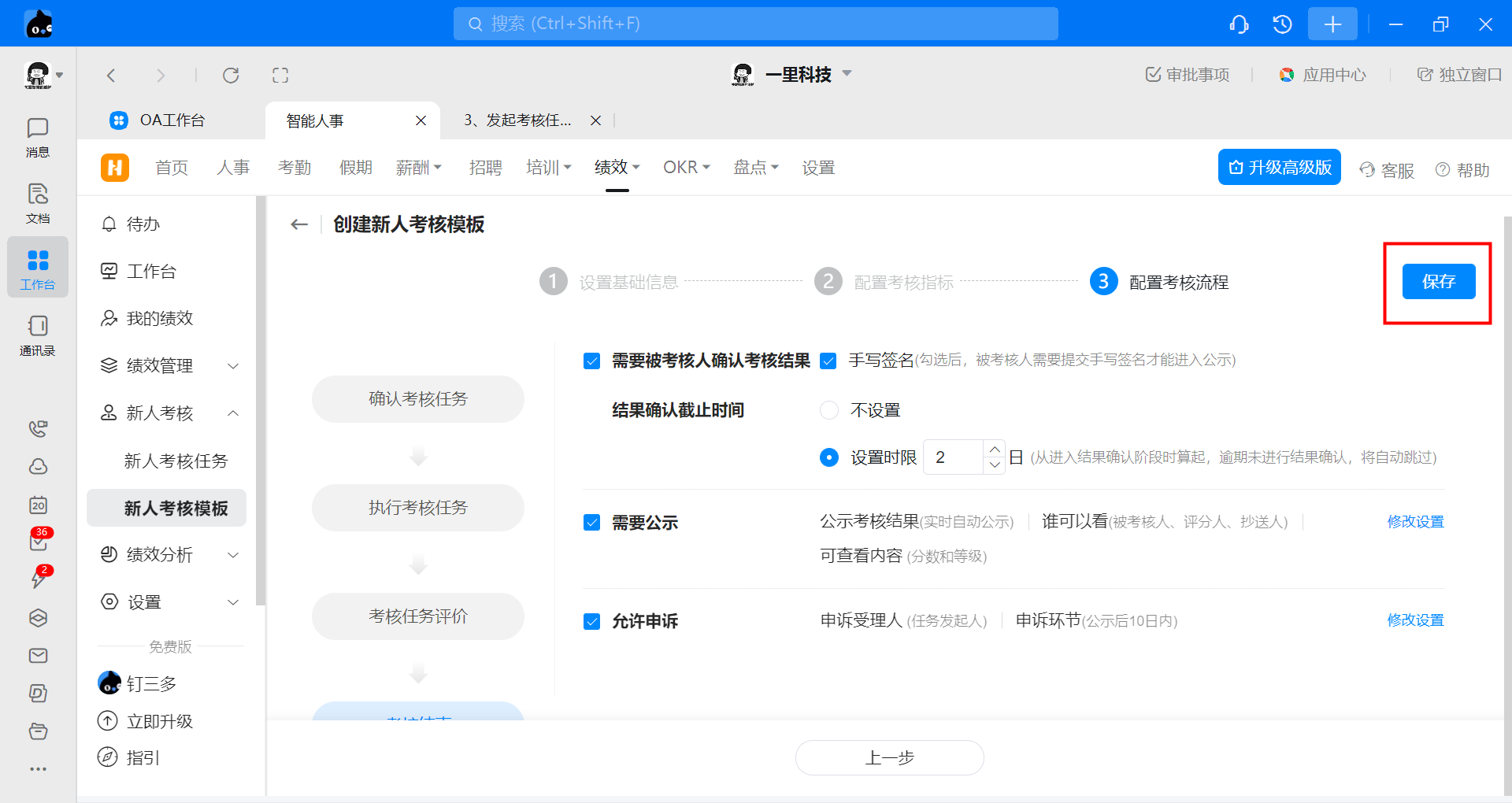Select the 不设置 radio option
Viewport: 1512px width, 803px height.
pos(829,410)
